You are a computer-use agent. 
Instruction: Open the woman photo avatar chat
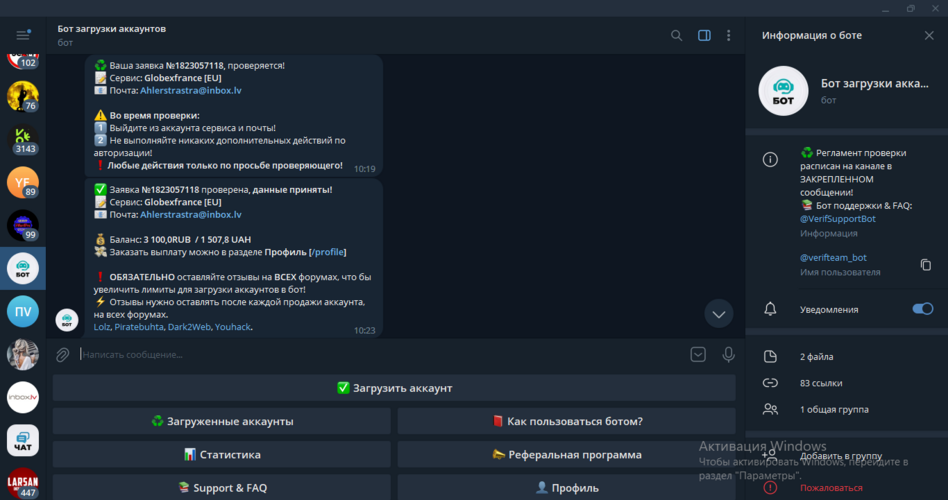click(x=23, y=354)
